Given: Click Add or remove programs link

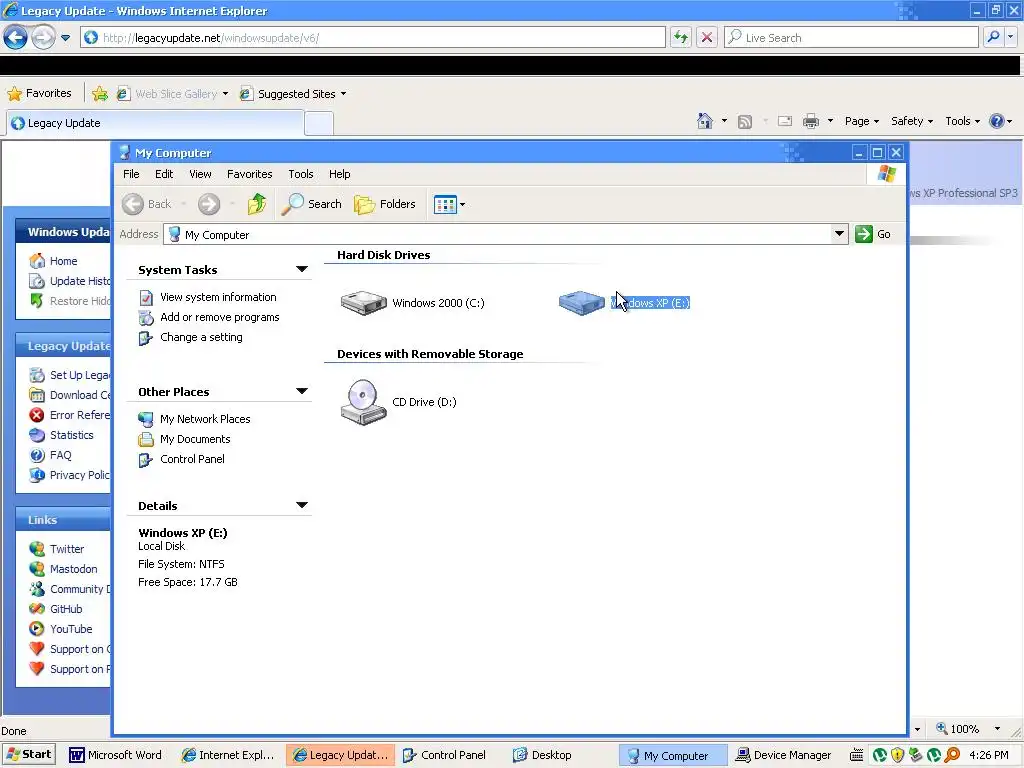Looking at the screenshot, I should (x=219, y=317).
